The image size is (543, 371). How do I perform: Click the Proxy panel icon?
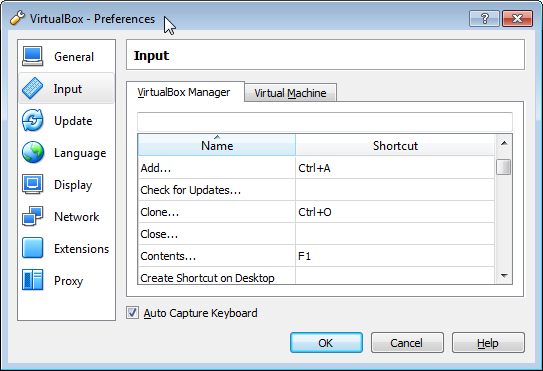pos(33,280)
